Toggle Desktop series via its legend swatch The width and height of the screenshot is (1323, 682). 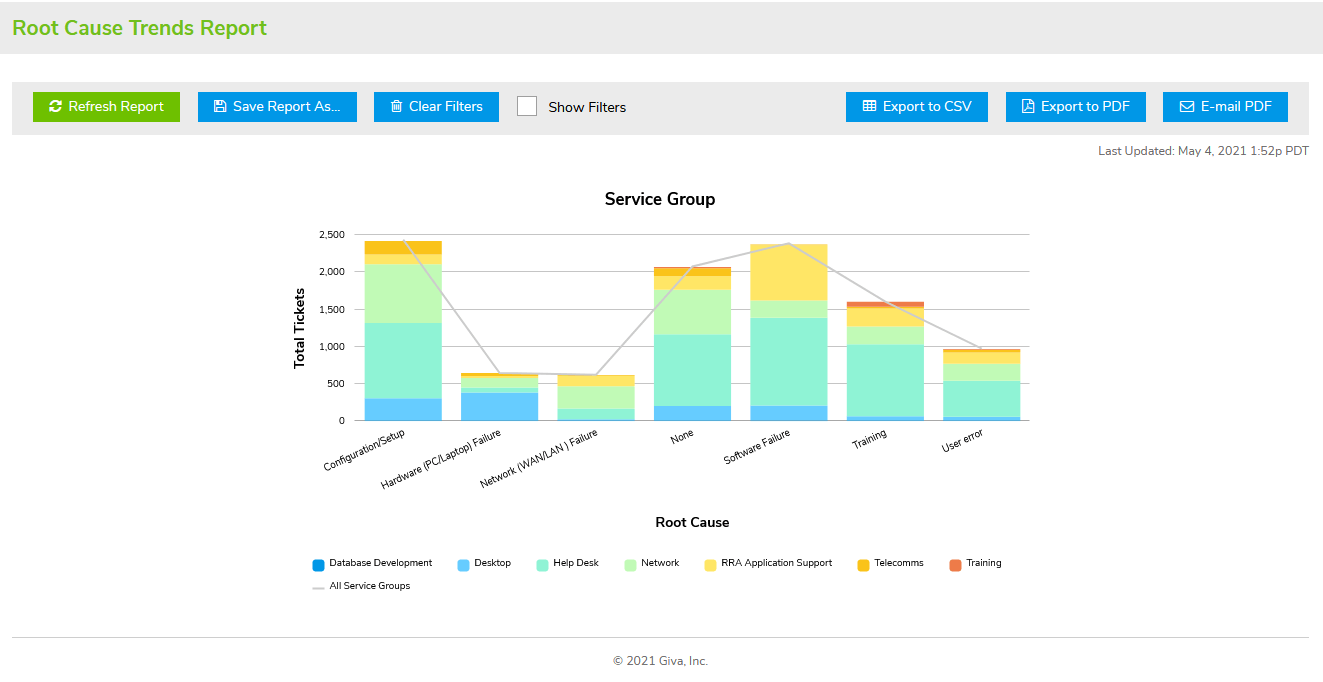(464, 564)
